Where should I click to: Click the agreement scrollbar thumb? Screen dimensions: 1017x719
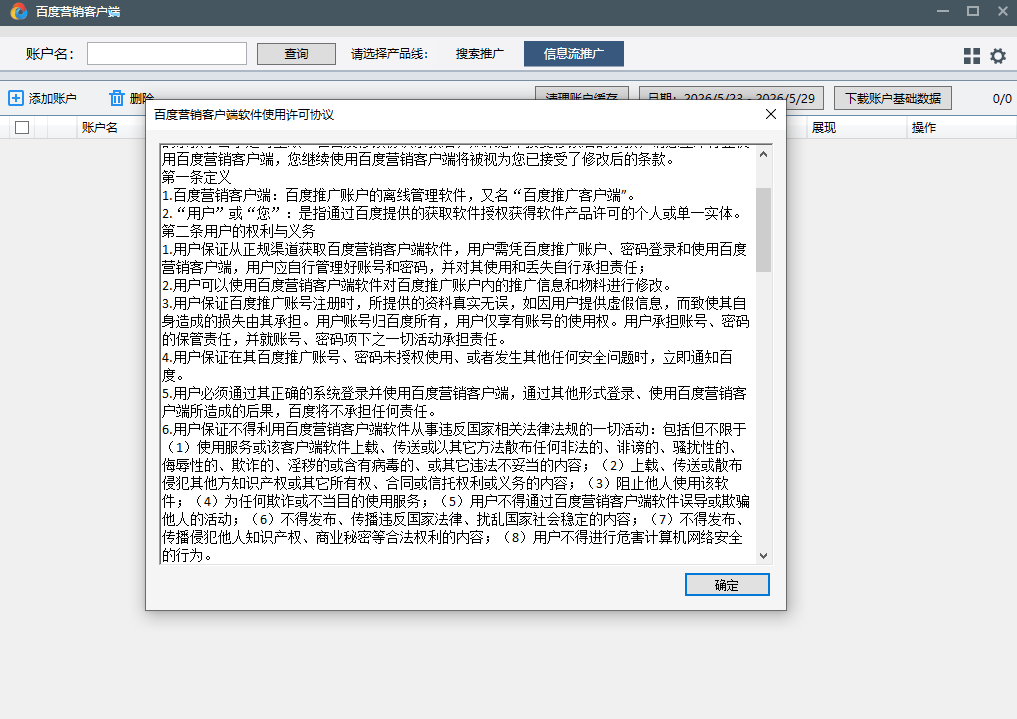[x=763, y=230]
